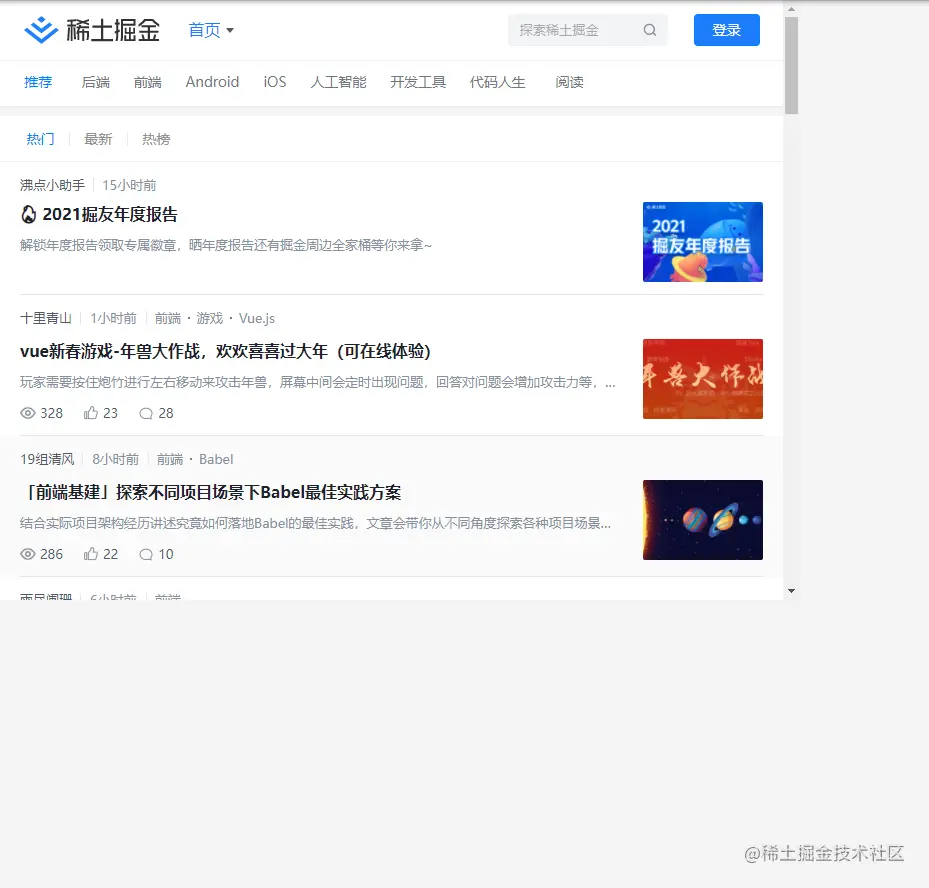Open the 阅读 category
This screenshot has height=888, width=929.
569,82
